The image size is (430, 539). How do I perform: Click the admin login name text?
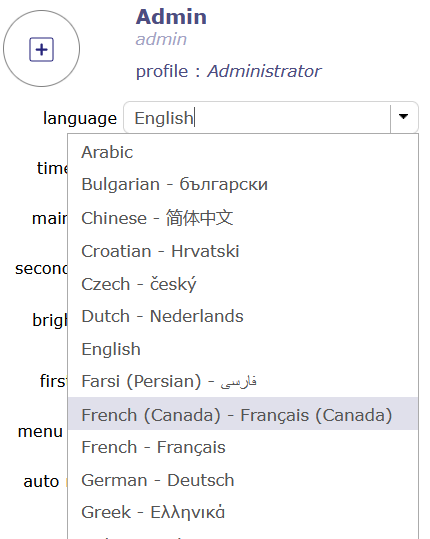(161, 39)
